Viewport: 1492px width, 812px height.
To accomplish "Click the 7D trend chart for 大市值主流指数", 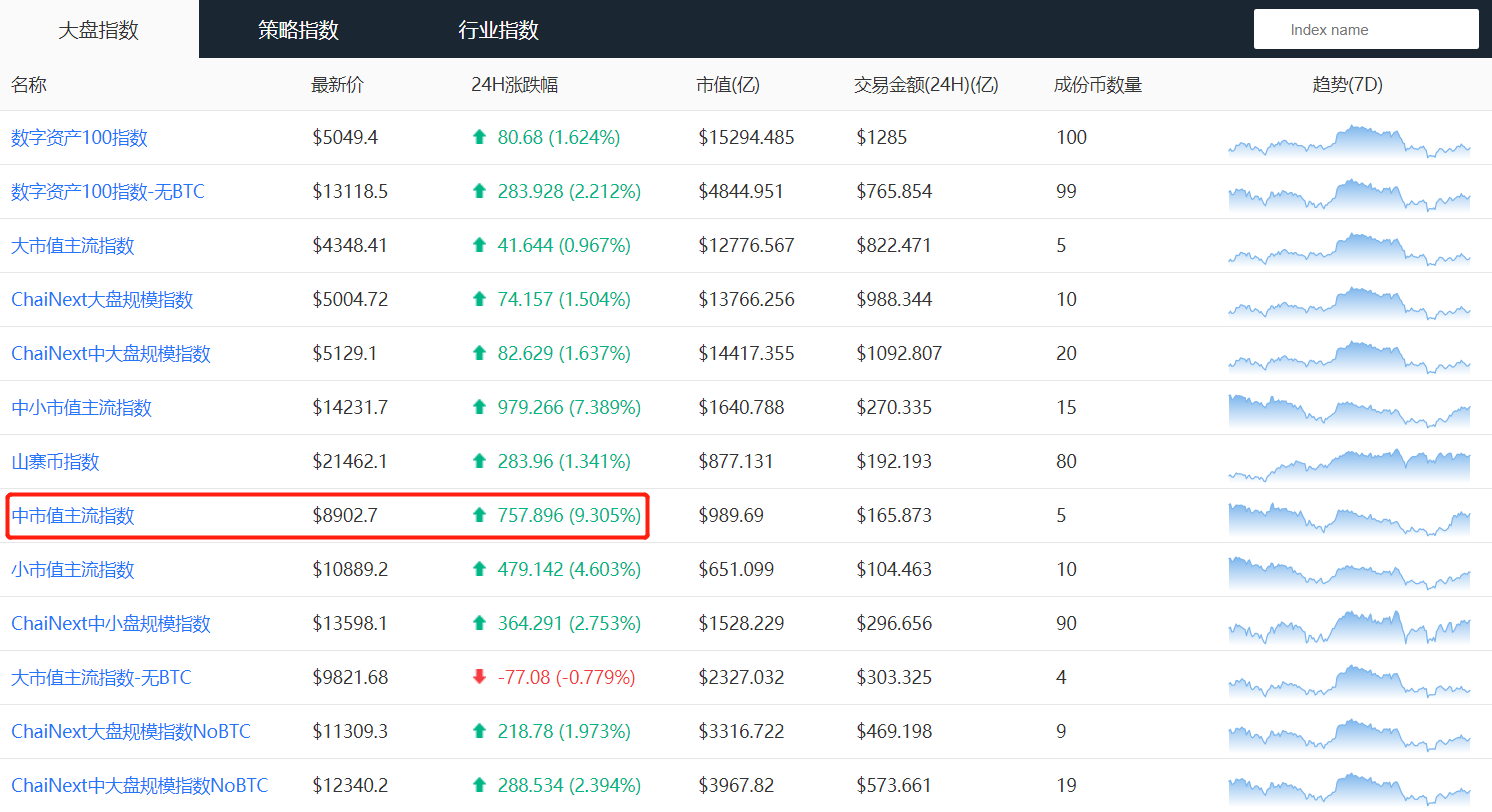I will pyautogui.click(x=1349, y=249).
